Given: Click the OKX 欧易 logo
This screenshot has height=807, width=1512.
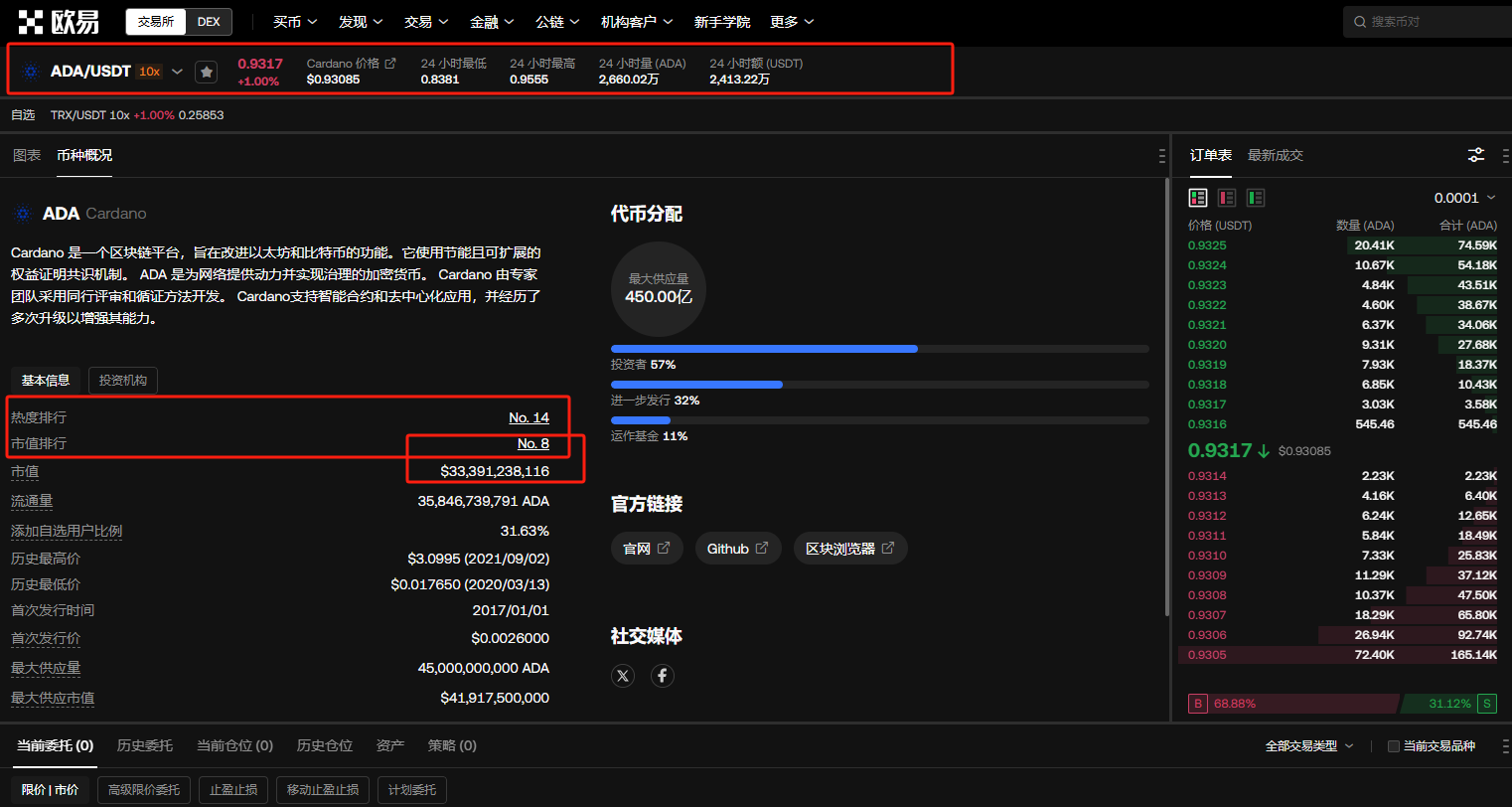Looking at the screenshot, I should point(59,21).
